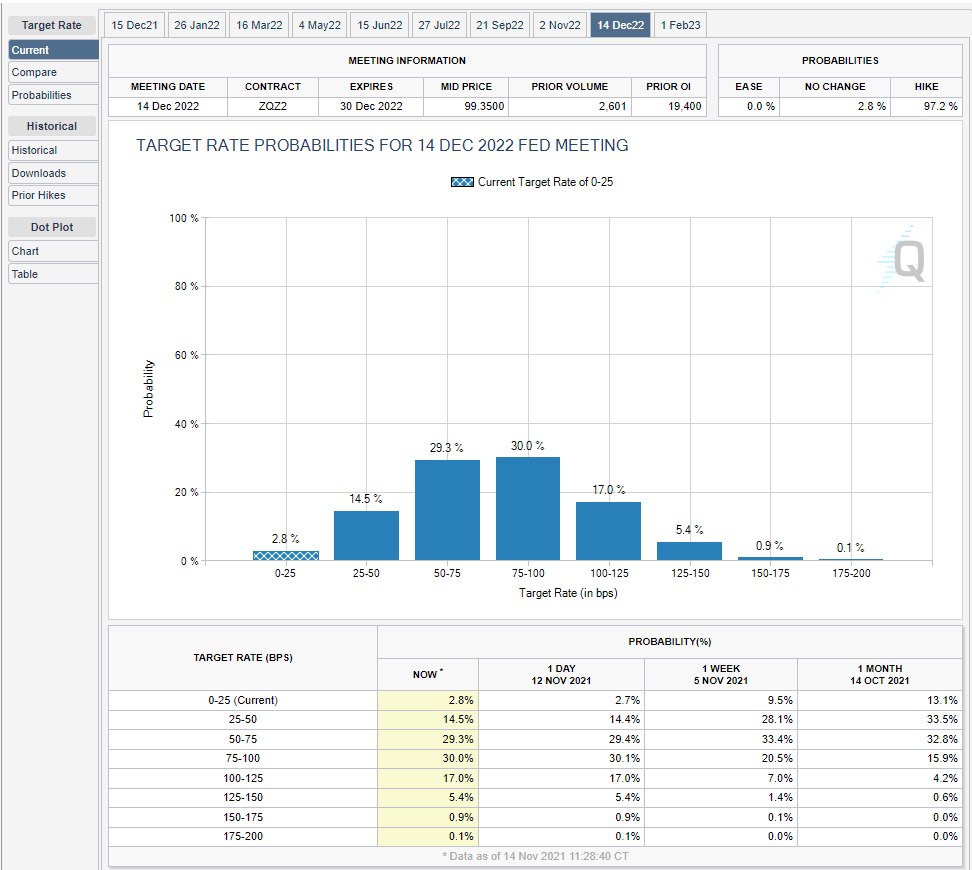Image resolution: width=972 pixels, height=870 pixels.
Task: Click the 75-100 bar showing 30.0%
Action: pos(527,509)
